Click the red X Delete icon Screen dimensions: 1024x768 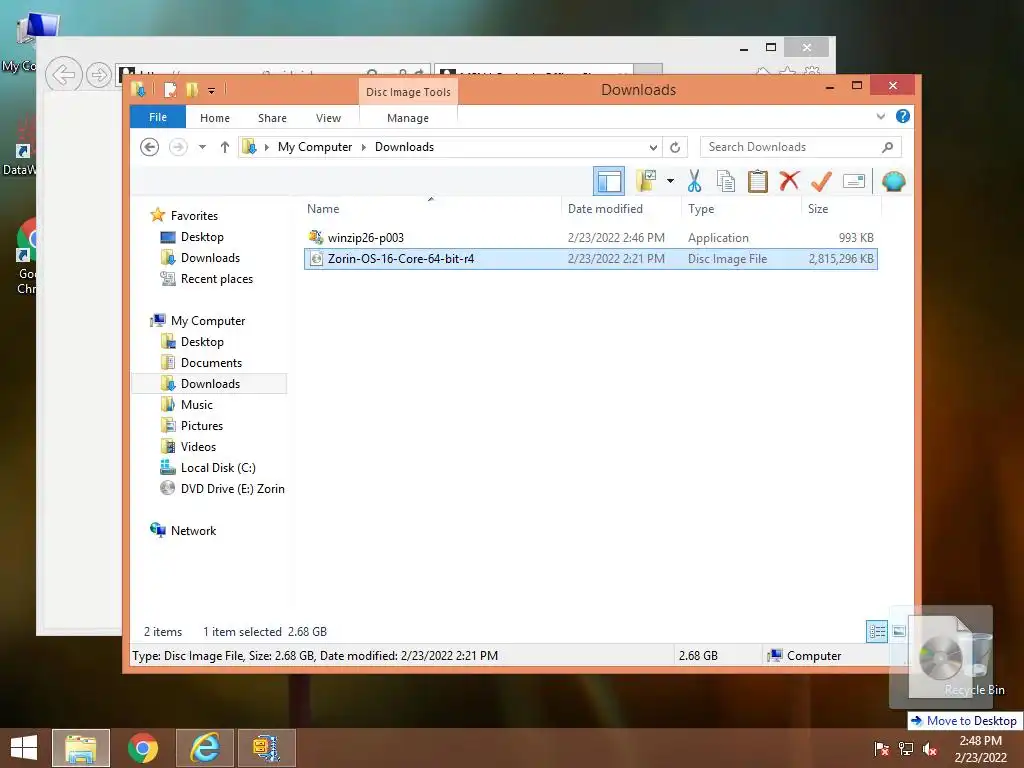pyautogui.click(x=789, y=180)
